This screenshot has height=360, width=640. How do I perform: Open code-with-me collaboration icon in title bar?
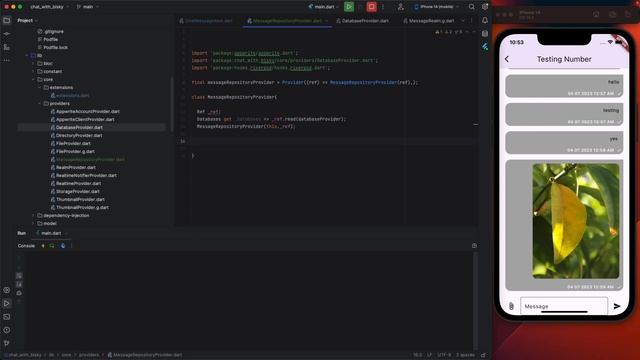tap(400, 7)
